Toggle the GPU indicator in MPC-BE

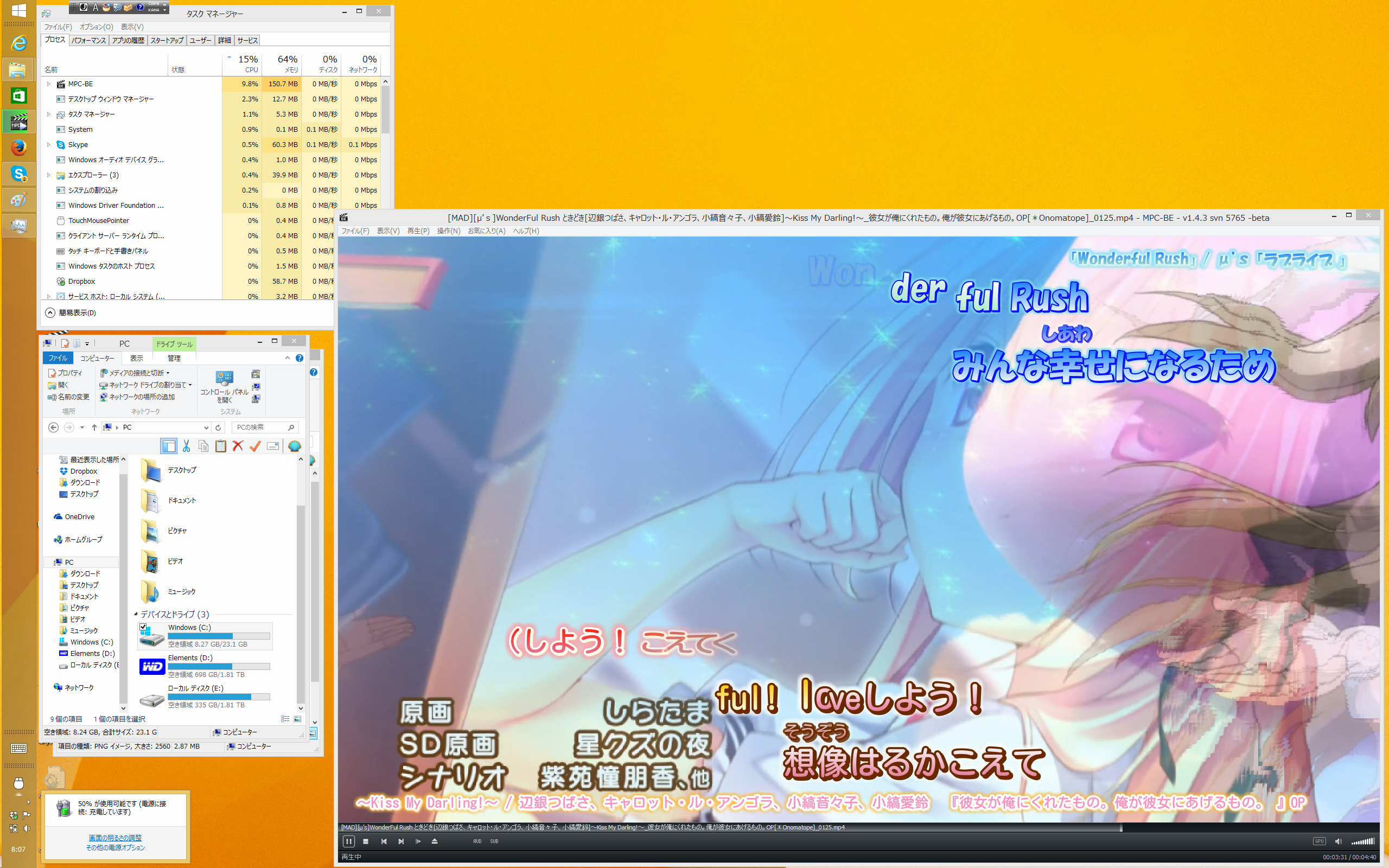1319,841
